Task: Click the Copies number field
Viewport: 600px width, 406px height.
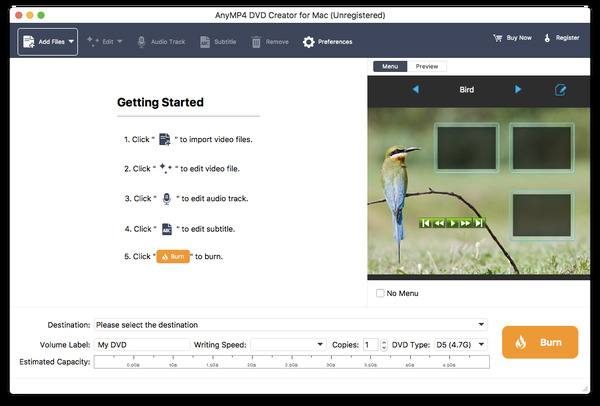Action: click(x=370, y=345)
